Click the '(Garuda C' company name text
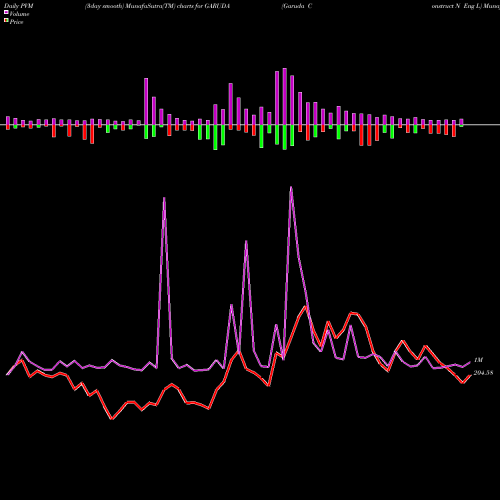Screen dimensions: 500x500 point(297,6)
